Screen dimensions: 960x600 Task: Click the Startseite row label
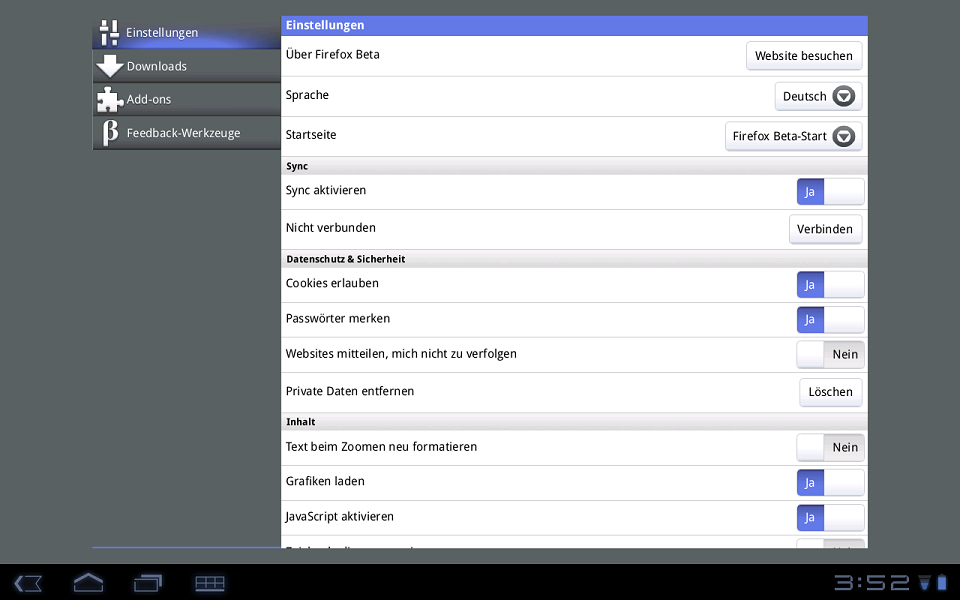[x=311, y=135]
